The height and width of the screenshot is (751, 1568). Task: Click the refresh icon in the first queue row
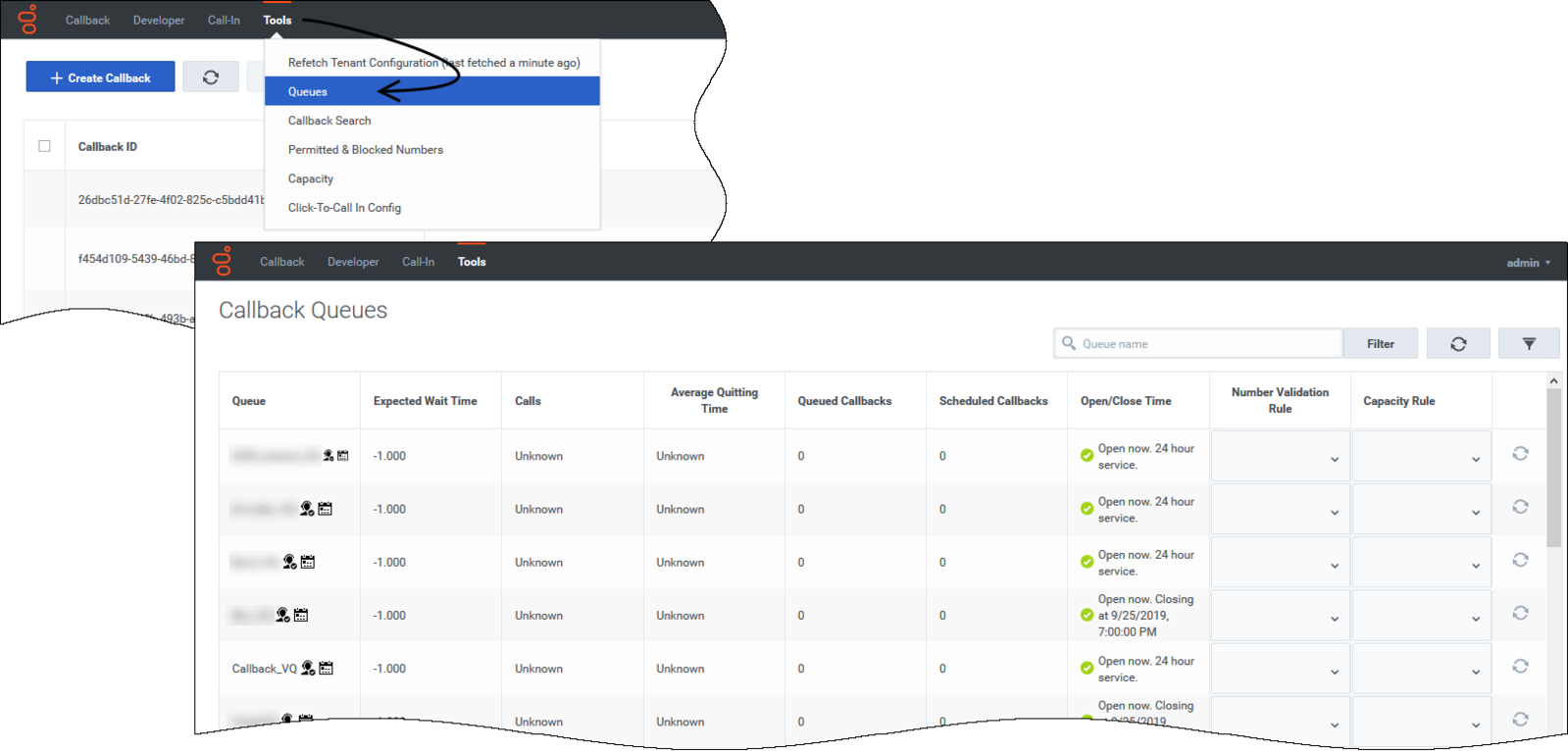point(1520,454)
